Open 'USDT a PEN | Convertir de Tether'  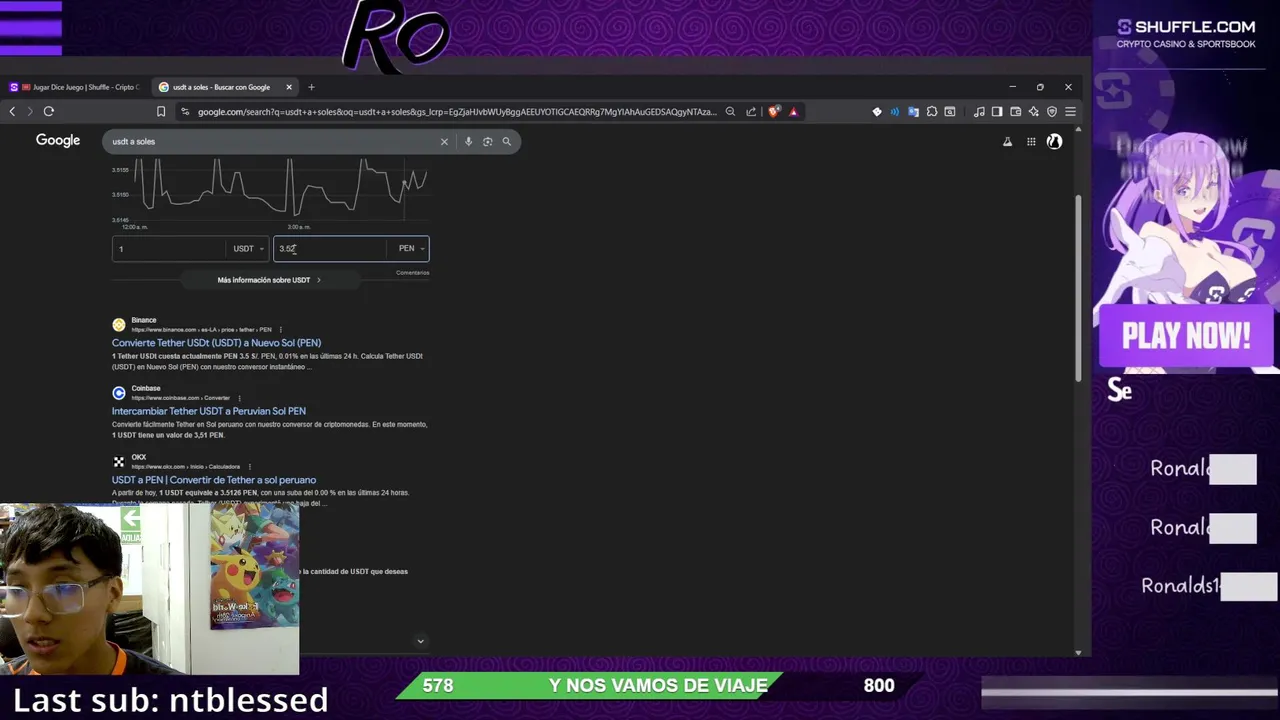tap(214, 480)
